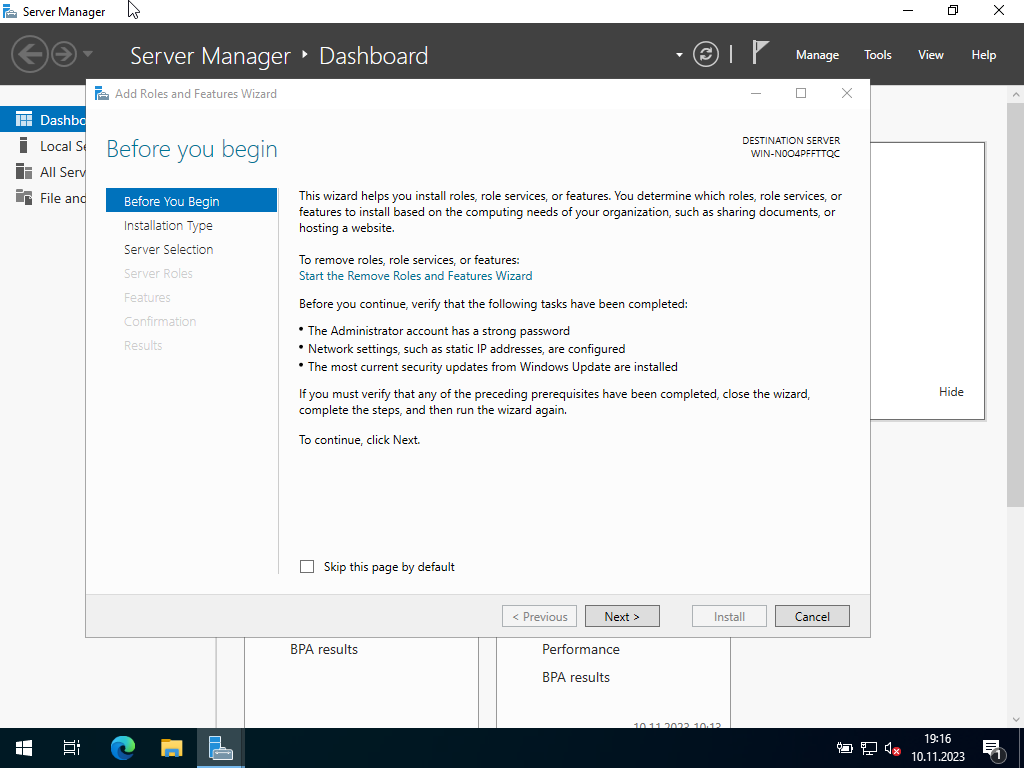Open the View menu
Screen dimensions: 1024x768
(x=931, y=55)
